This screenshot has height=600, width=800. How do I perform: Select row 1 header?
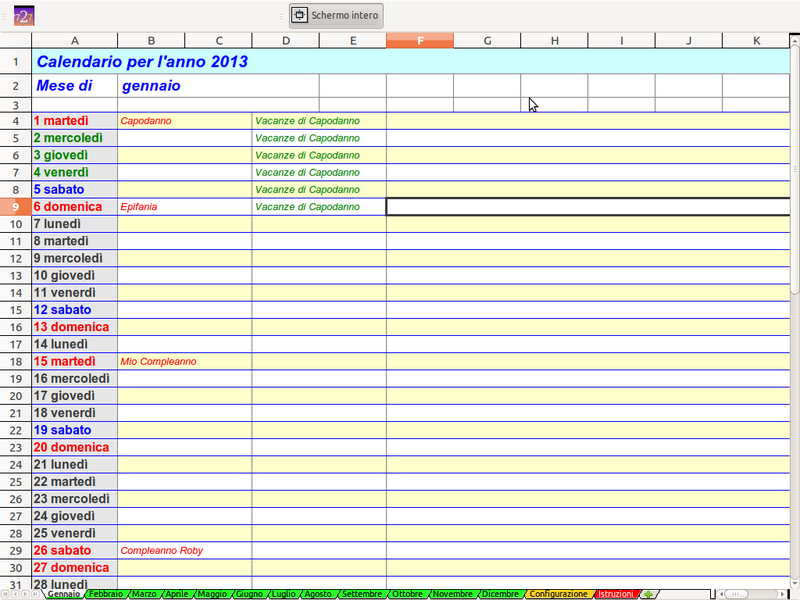(16, 62)
